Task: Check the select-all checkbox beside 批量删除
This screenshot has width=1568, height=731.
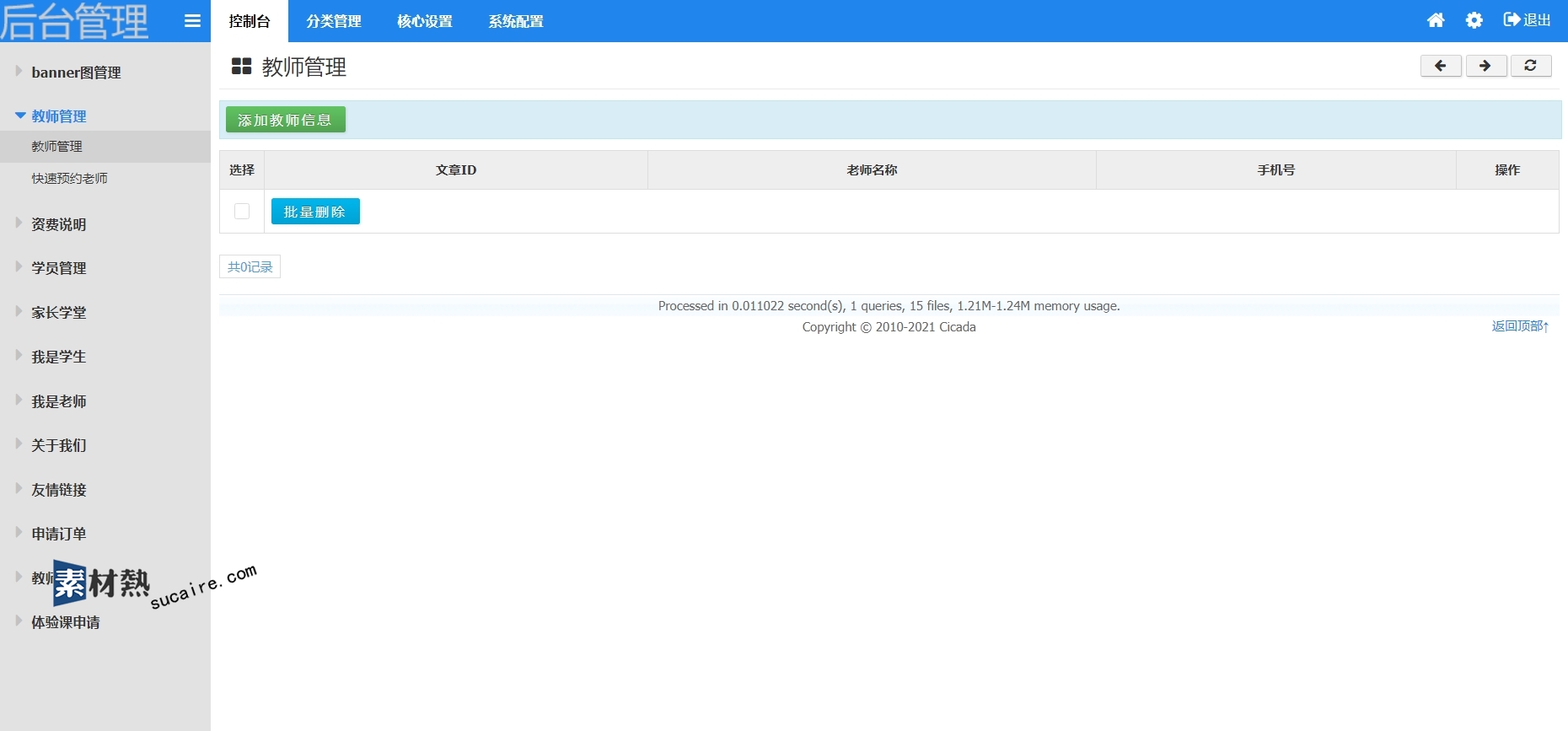Action: [242, 212]
